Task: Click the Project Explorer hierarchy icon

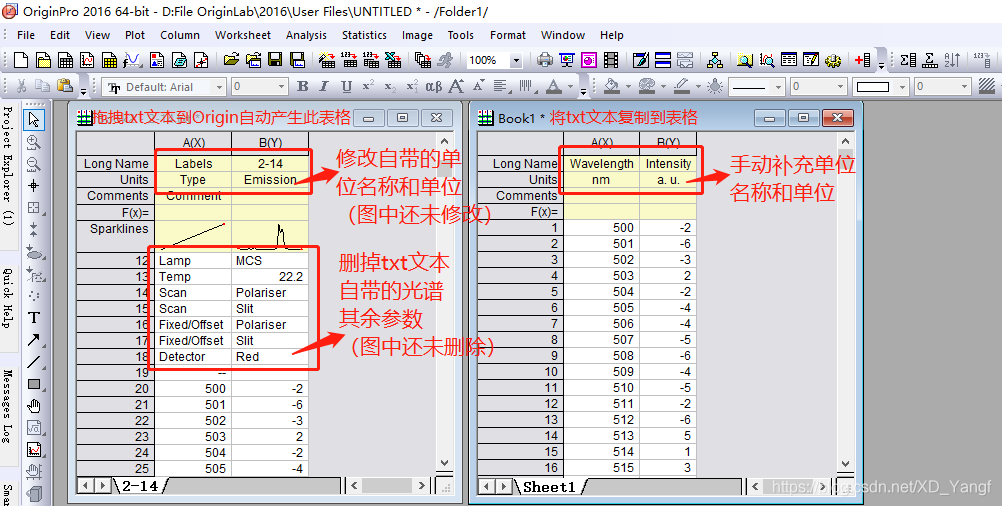Action: [715, 61]
